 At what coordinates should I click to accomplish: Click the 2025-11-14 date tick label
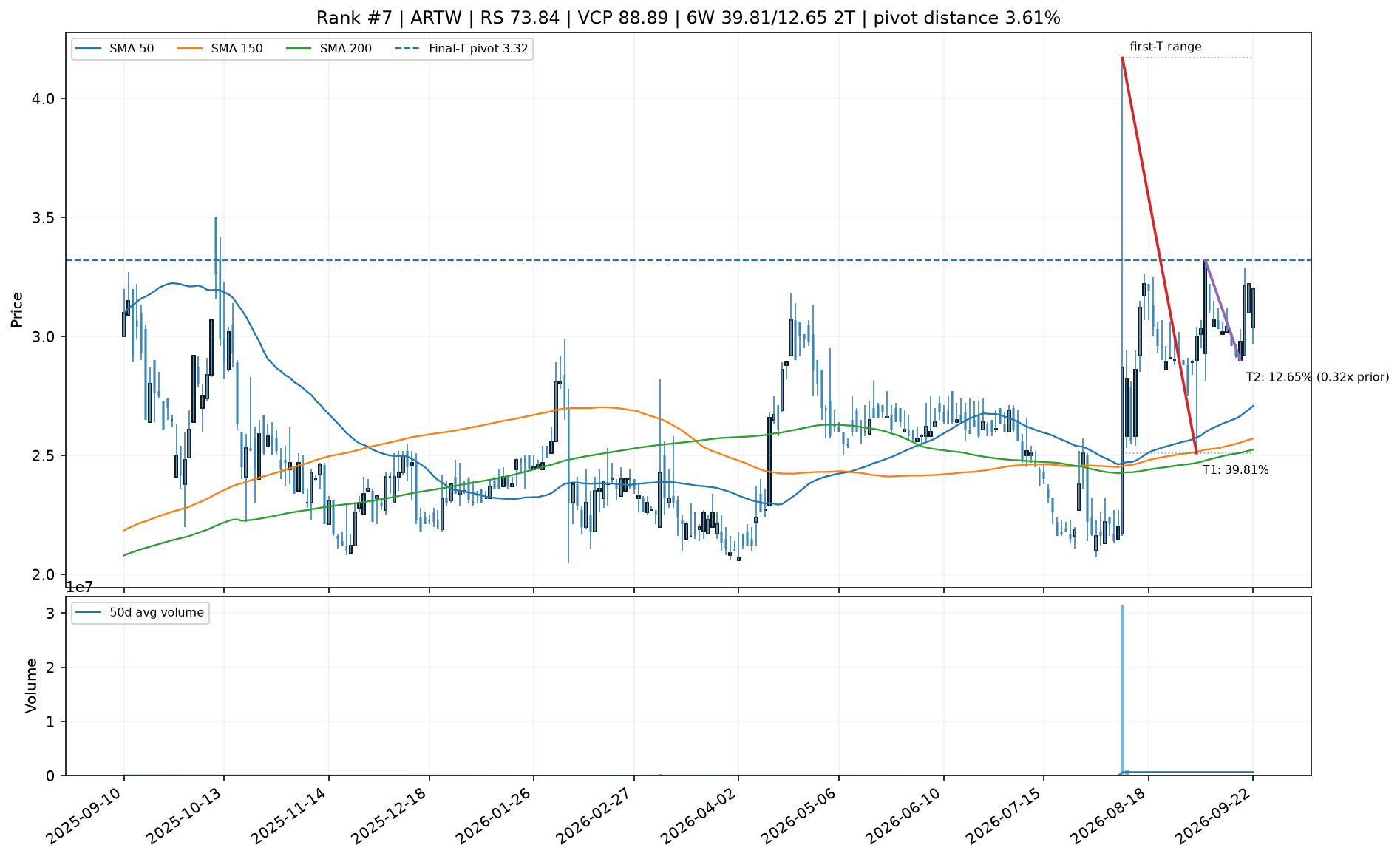click(290, 814)
